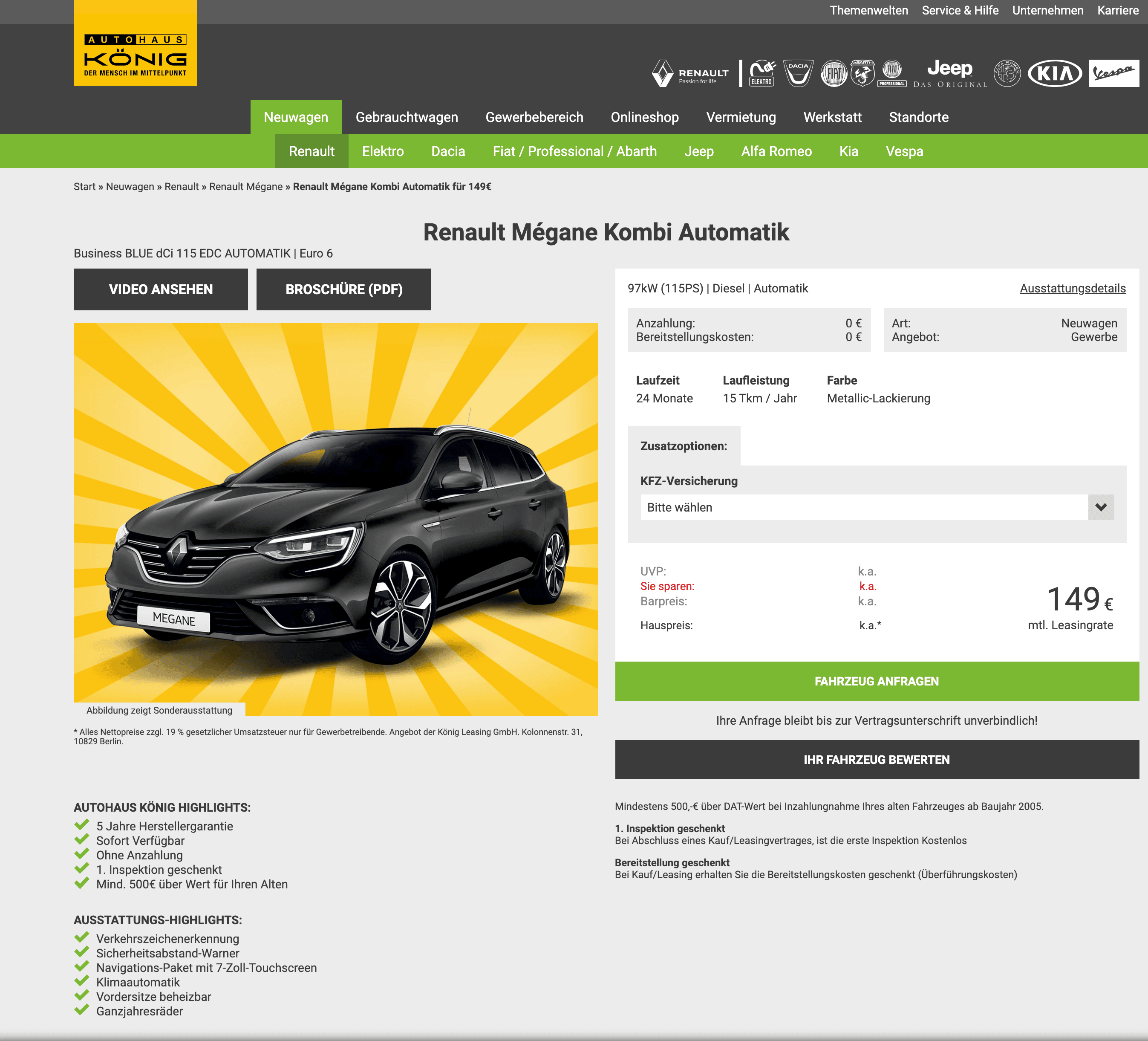
Task: Select the Vespa submenu item
Action: click(904, 151)
